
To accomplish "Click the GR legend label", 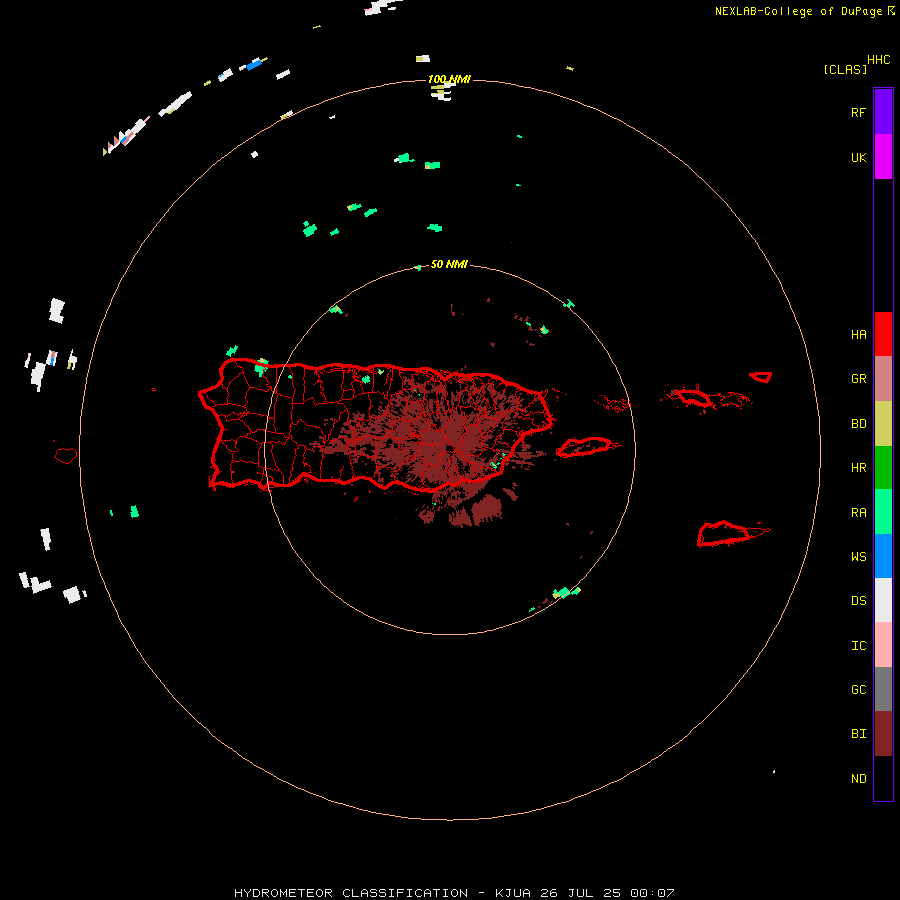I will (858, 379).
